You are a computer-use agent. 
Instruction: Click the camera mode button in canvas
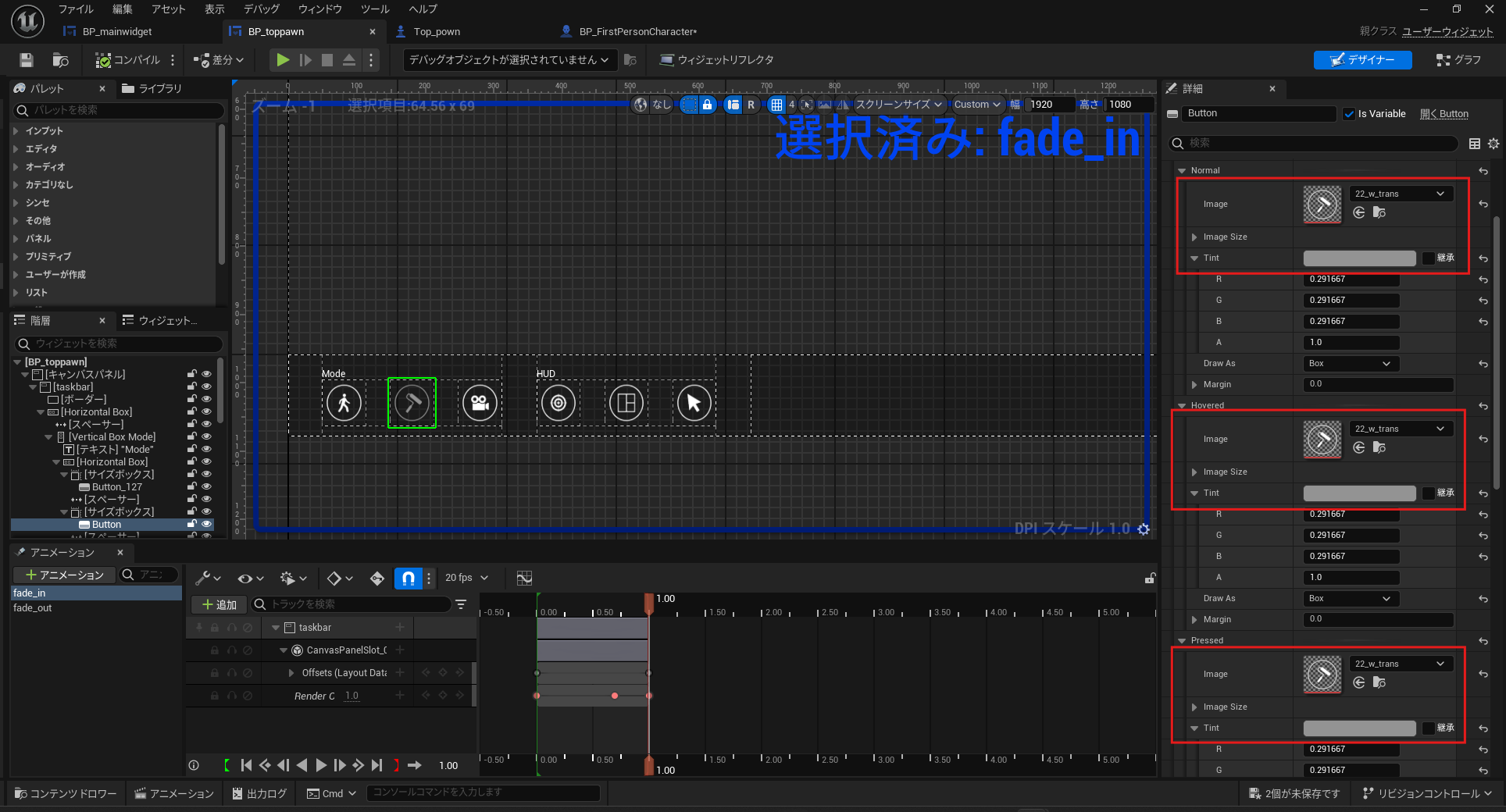click(x=480, y=403)
